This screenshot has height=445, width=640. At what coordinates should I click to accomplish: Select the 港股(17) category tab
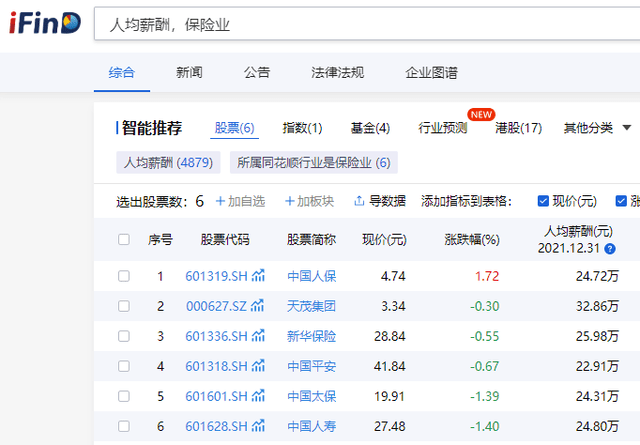518,128
